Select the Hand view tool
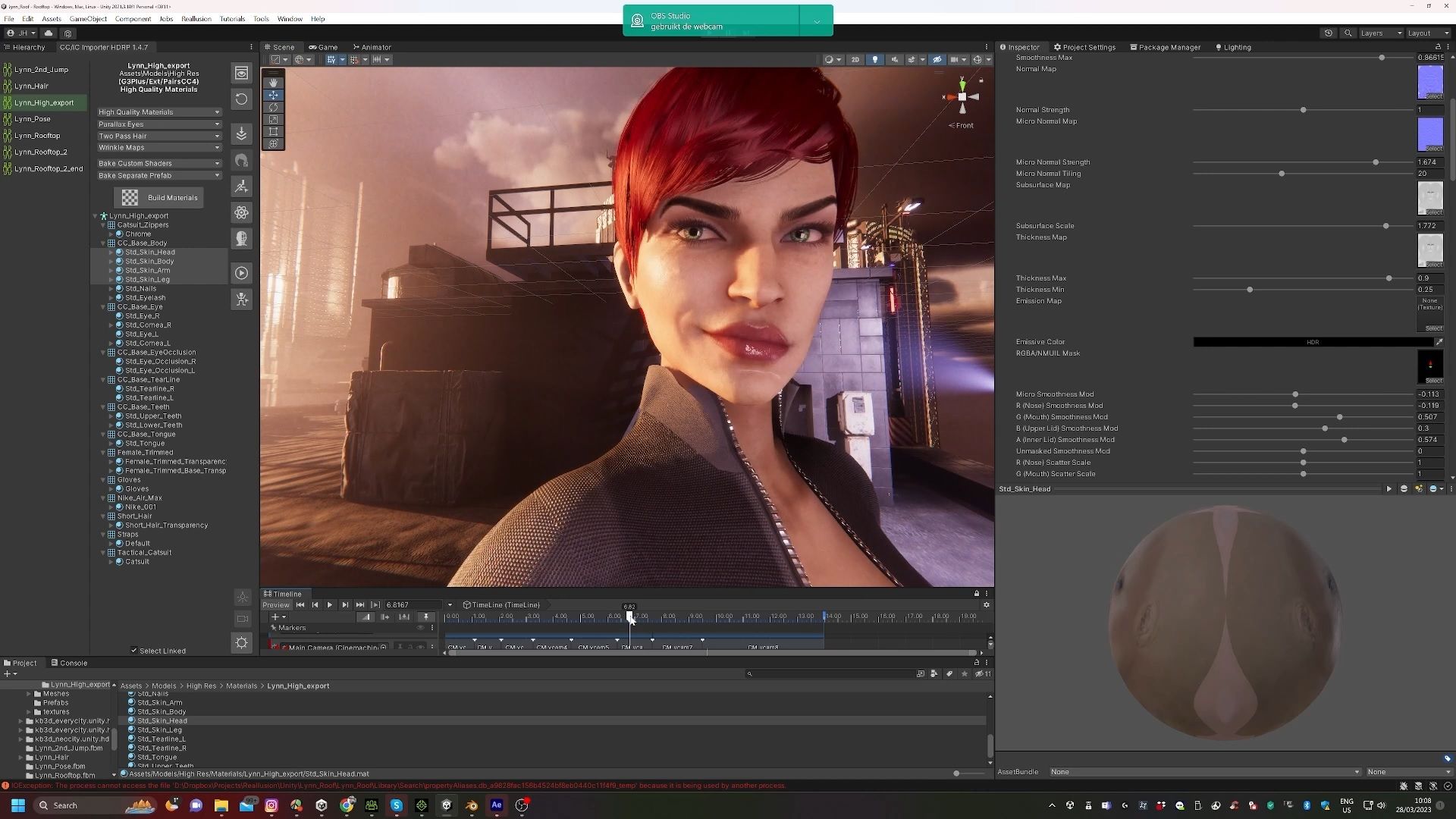The height and width of the screenshot is (819, 1456). click(273, 83)
